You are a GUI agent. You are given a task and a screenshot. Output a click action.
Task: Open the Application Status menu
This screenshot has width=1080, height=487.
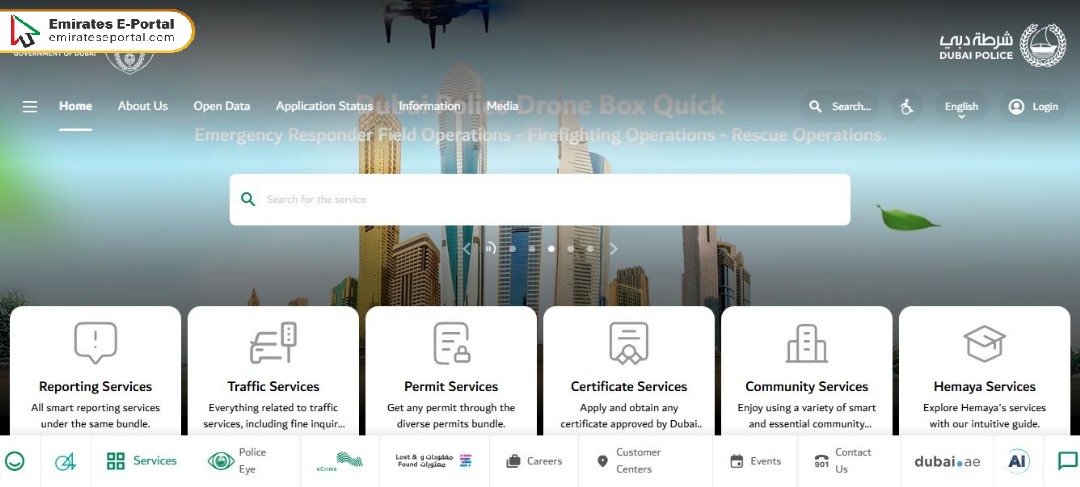[x=324, y=106]
